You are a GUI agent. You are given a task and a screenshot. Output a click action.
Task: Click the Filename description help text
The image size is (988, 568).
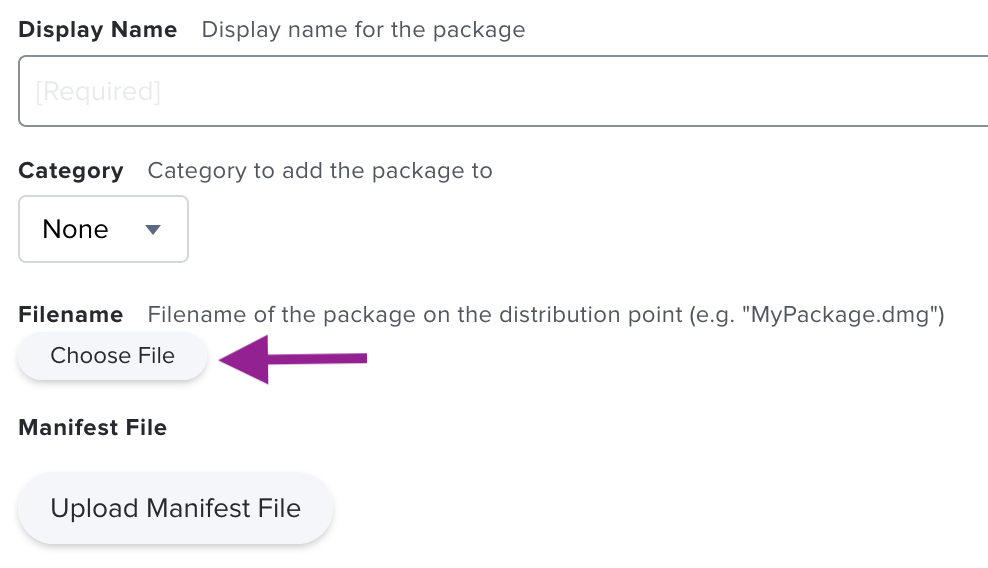546,315
